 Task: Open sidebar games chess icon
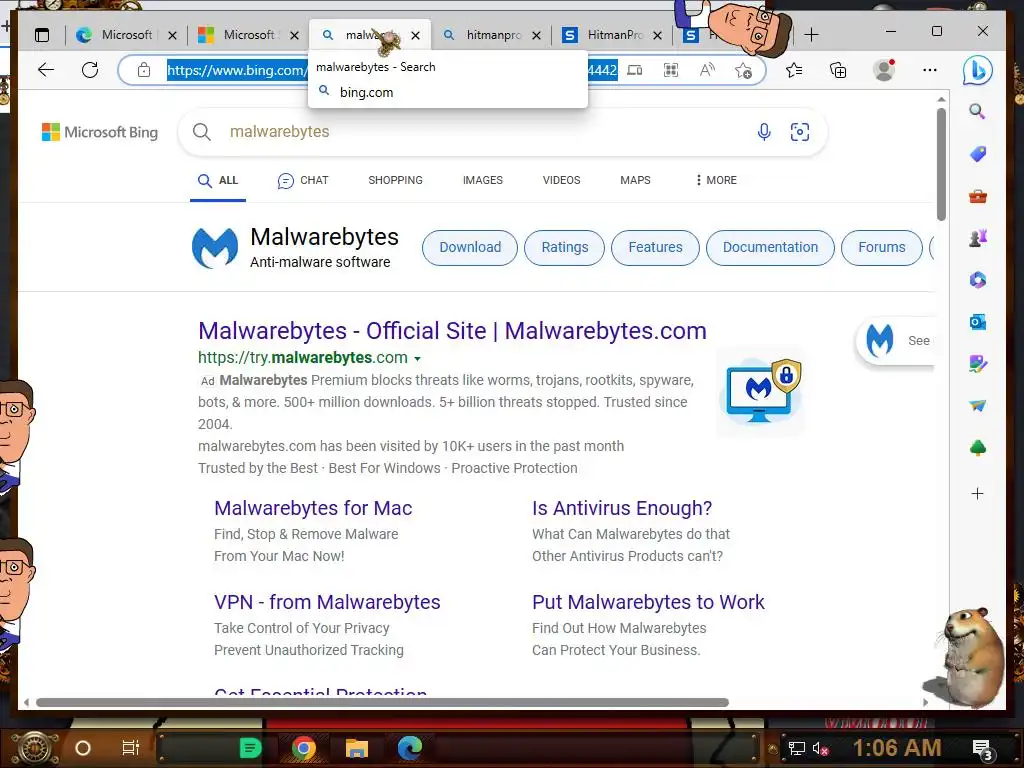pos(978,238)
